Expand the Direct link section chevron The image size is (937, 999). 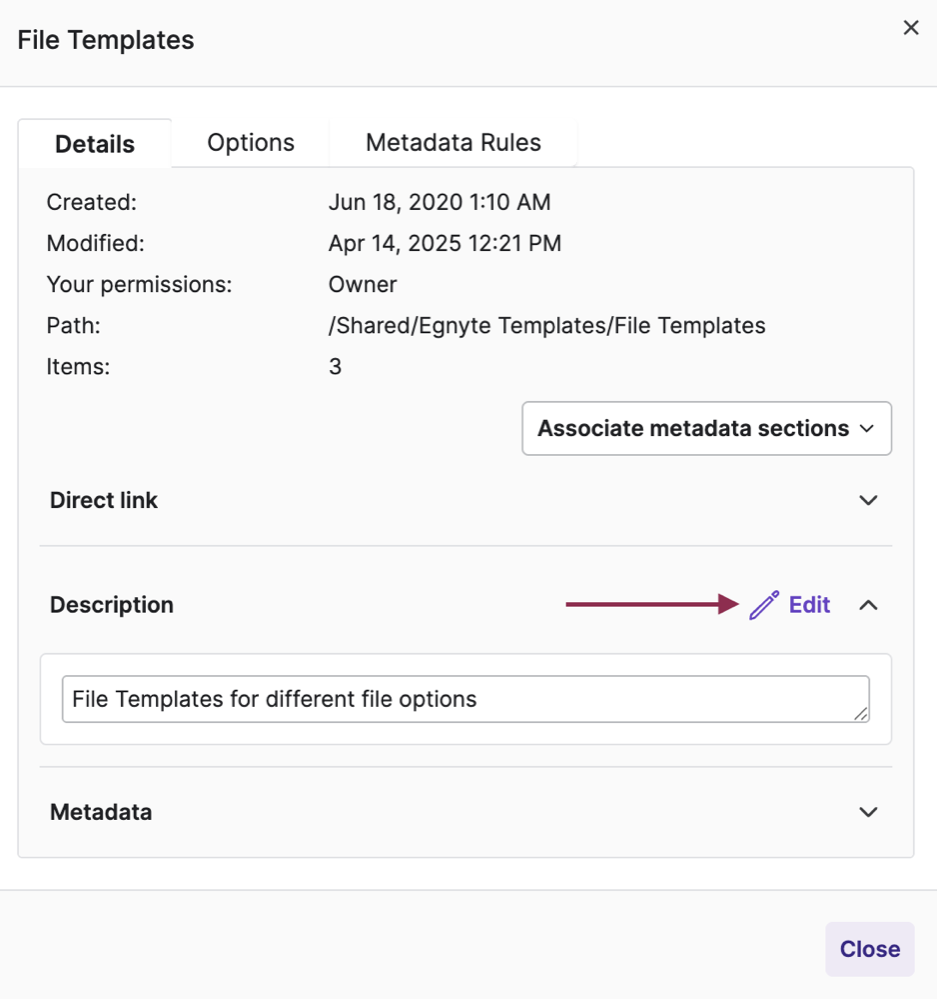[x=868, y=500]
